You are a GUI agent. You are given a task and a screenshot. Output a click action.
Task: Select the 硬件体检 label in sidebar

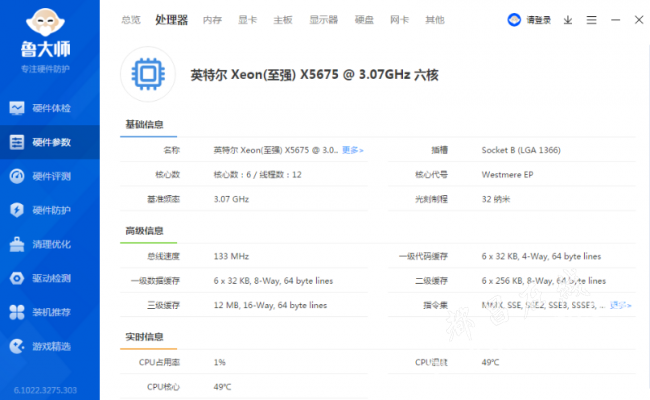52,108
